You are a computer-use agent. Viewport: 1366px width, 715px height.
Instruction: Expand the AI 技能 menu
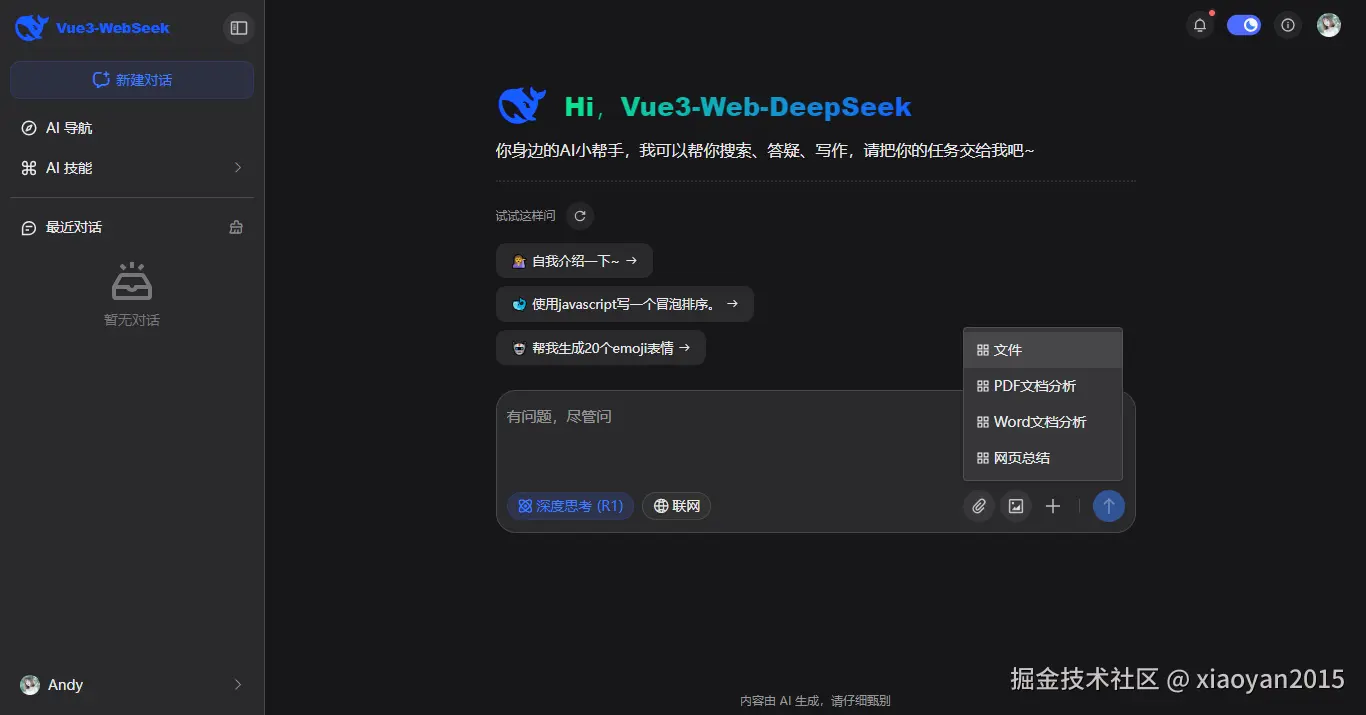[x=131, y=167]
